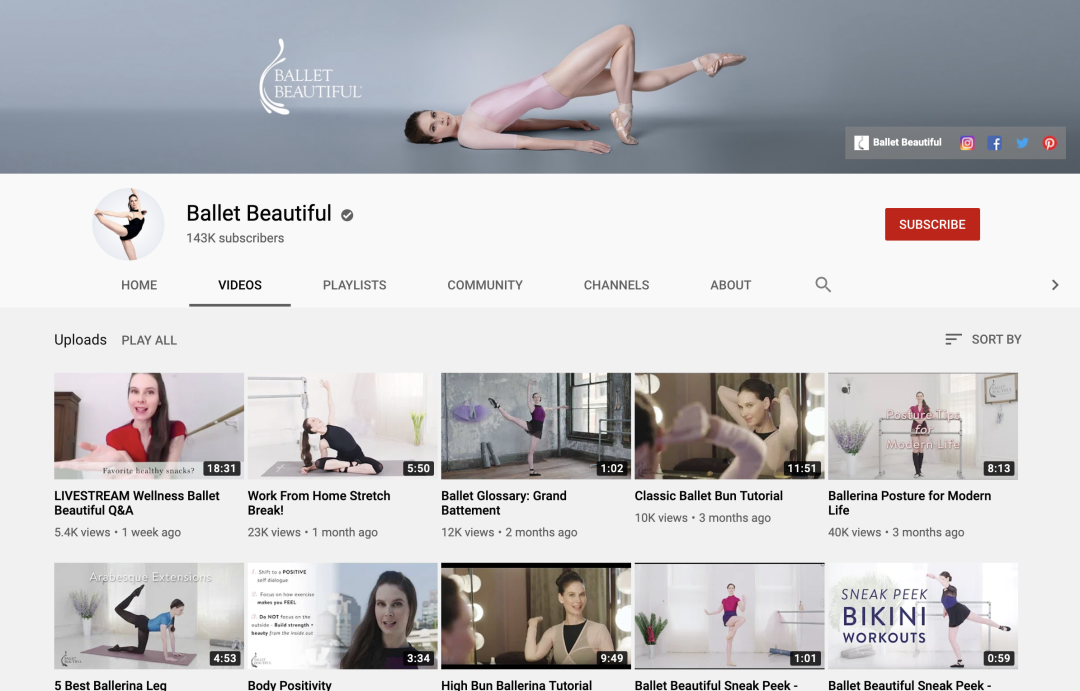
Task: Click the Twitter bird icon
Action: tap(1022, 143)
